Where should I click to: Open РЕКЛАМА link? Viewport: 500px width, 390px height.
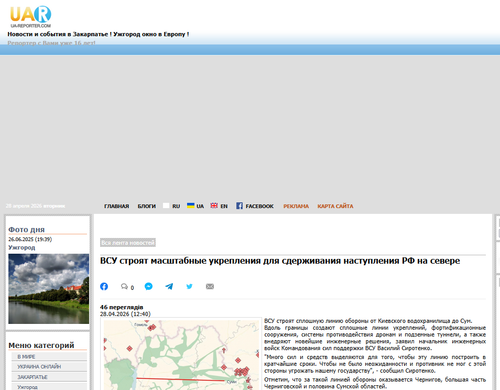click(296, 206)
